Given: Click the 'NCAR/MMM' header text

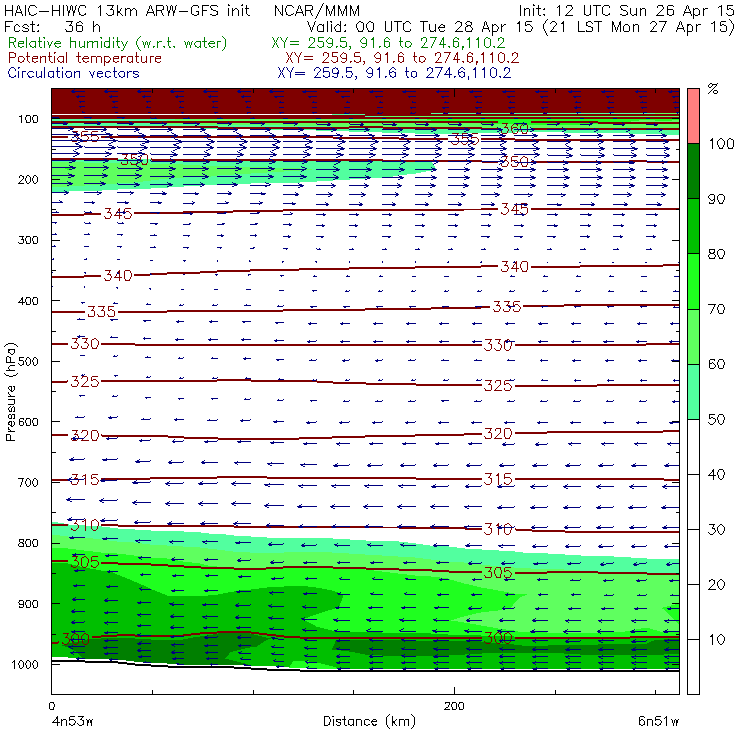Looking at the screenshot, I should click(x=317, y=10).
